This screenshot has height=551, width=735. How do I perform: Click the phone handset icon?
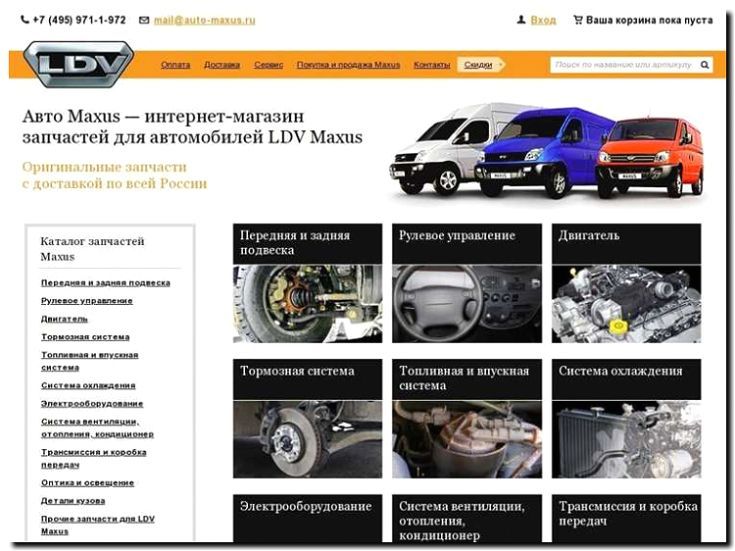25,20
